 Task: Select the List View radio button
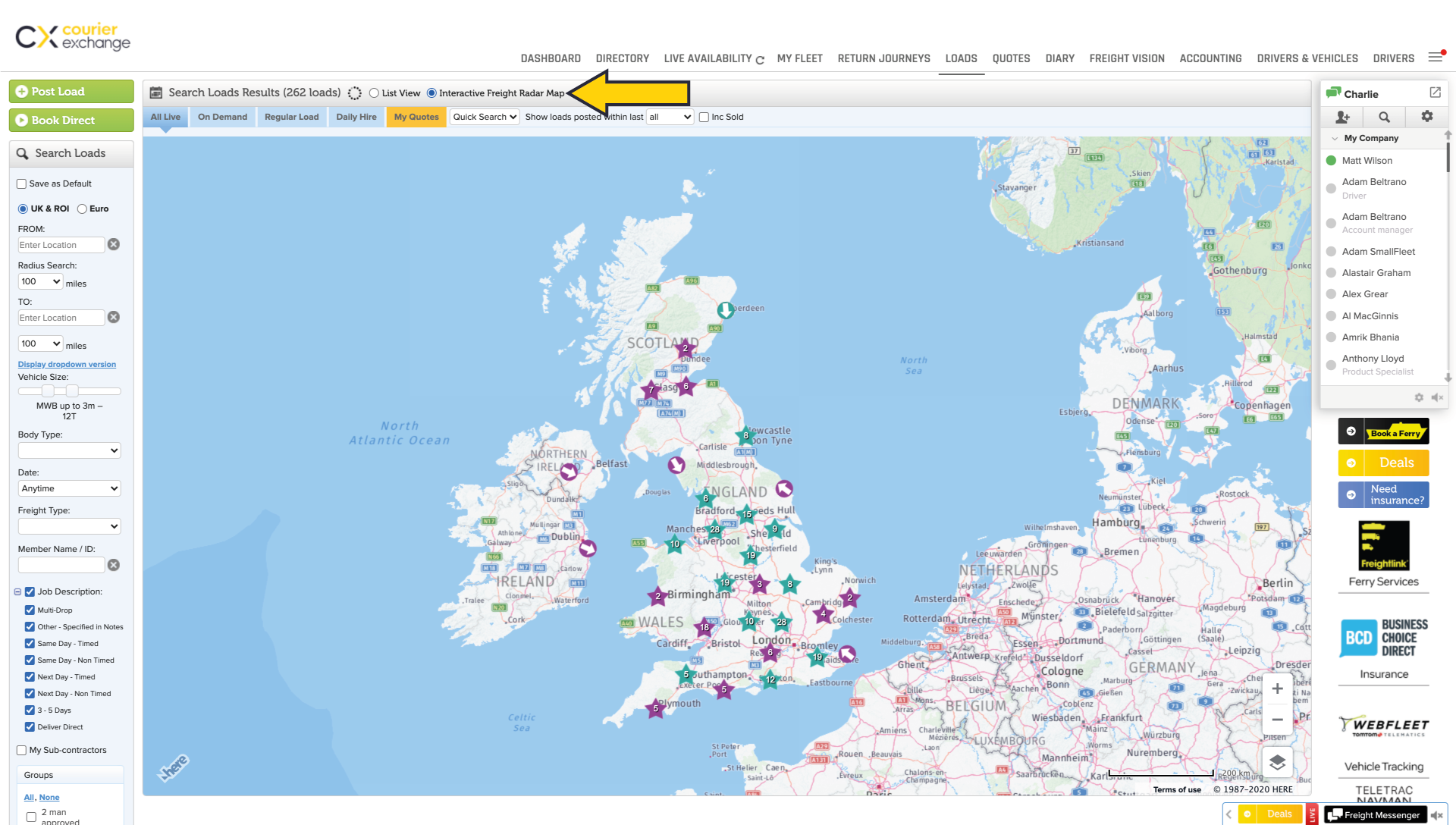click(374, 93)
